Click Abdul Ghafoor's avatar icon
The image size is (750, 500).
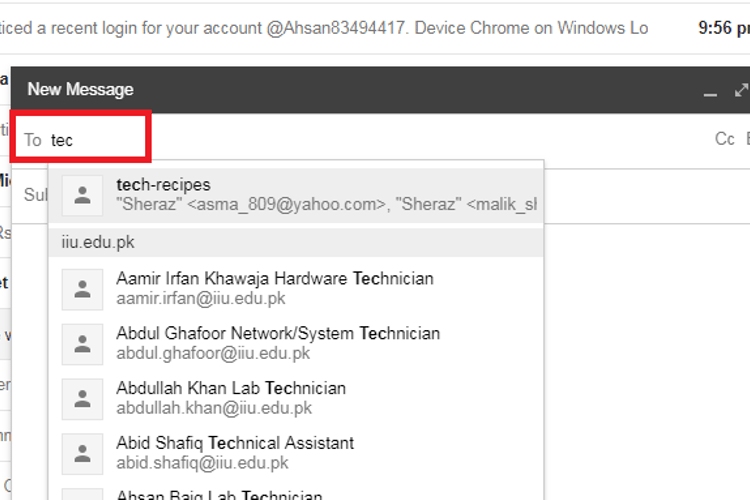[83, 343]
